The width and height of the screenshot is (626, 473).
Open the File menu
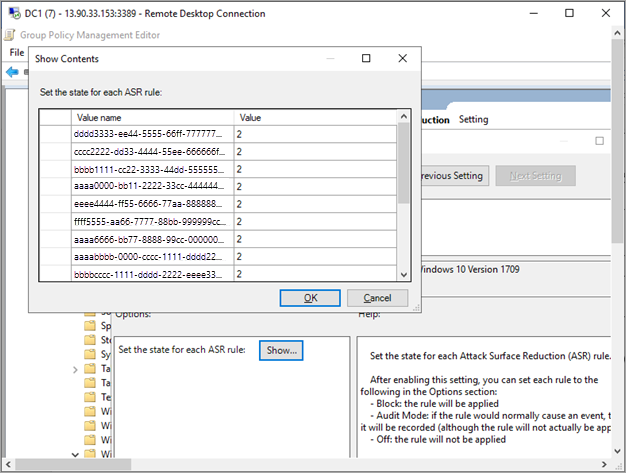pos(17,53)
